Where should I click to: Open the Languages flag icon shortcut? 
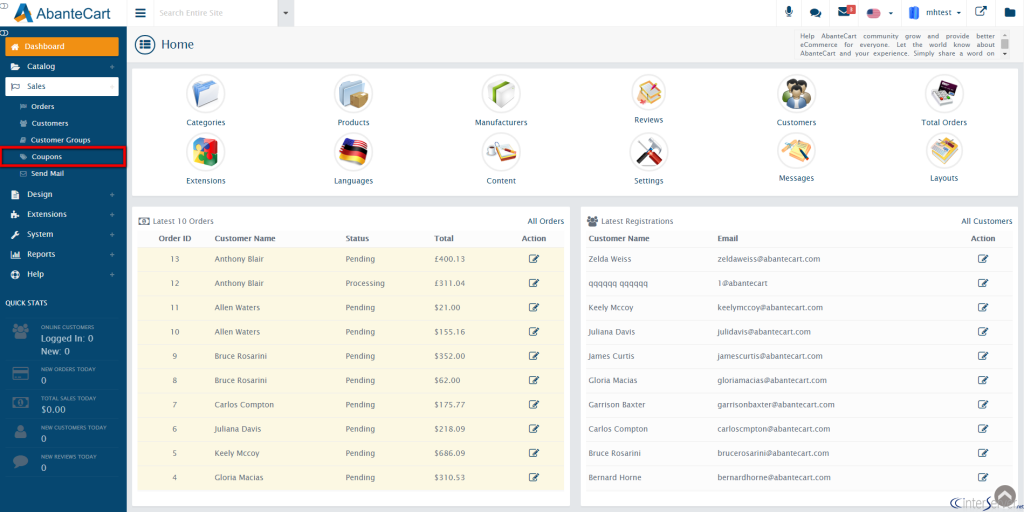pos(353,152)
